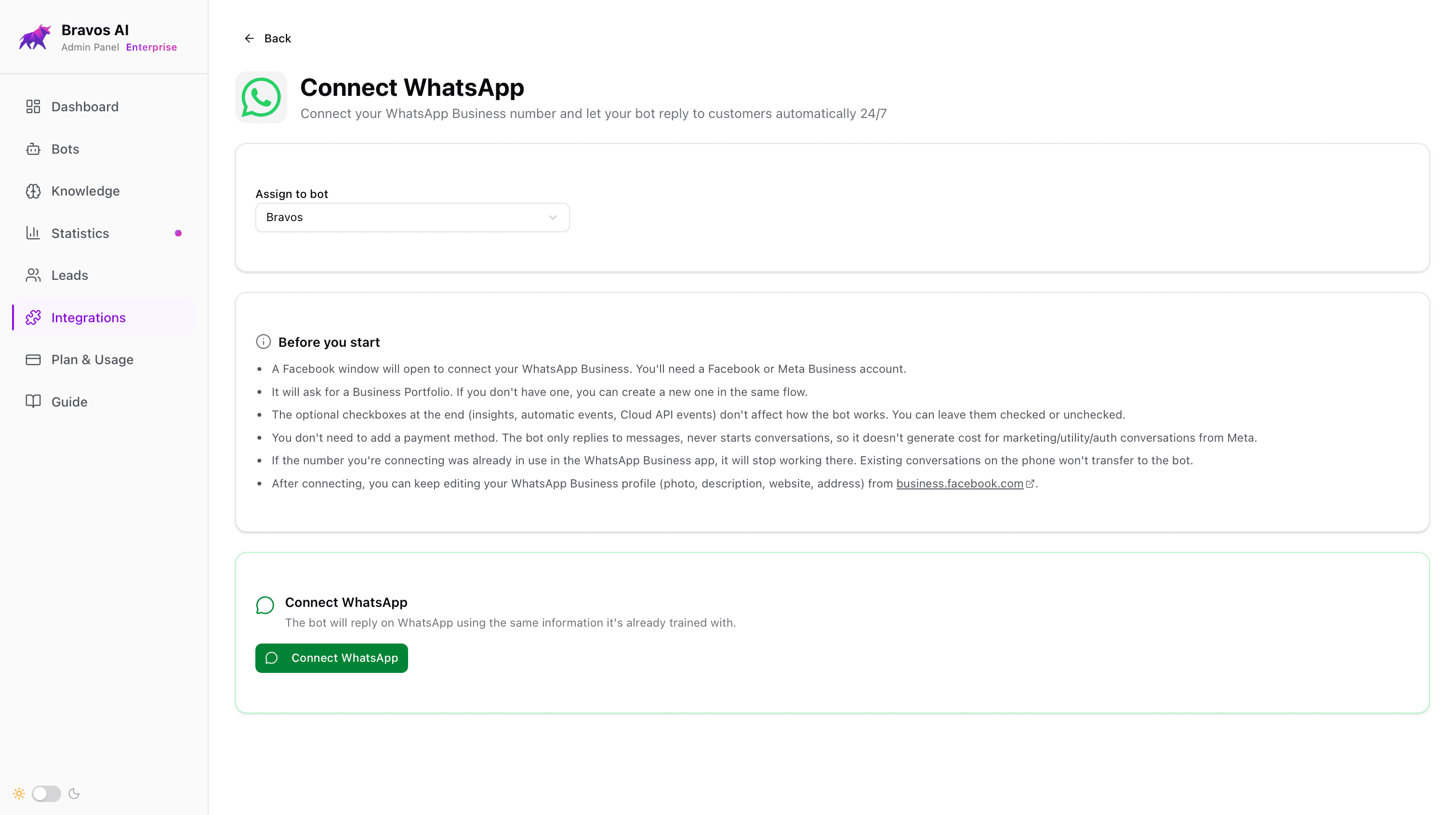Open the Guide menu item
Screen dimensions: 1456x815
(104, 401)
